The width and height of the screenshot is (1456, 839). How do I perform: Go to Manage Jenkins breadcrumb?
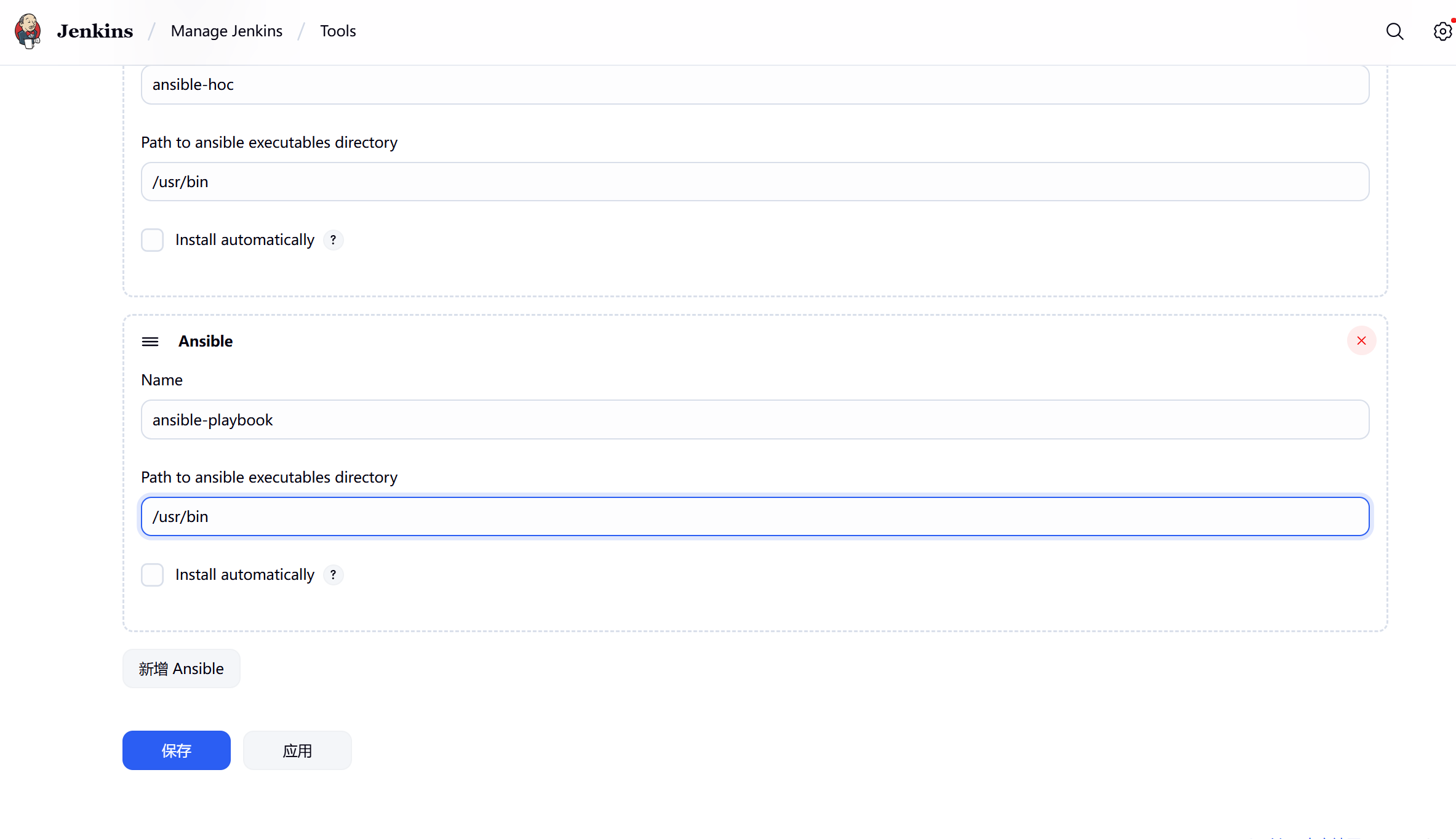pyautogui.click(x=226, y=31)
